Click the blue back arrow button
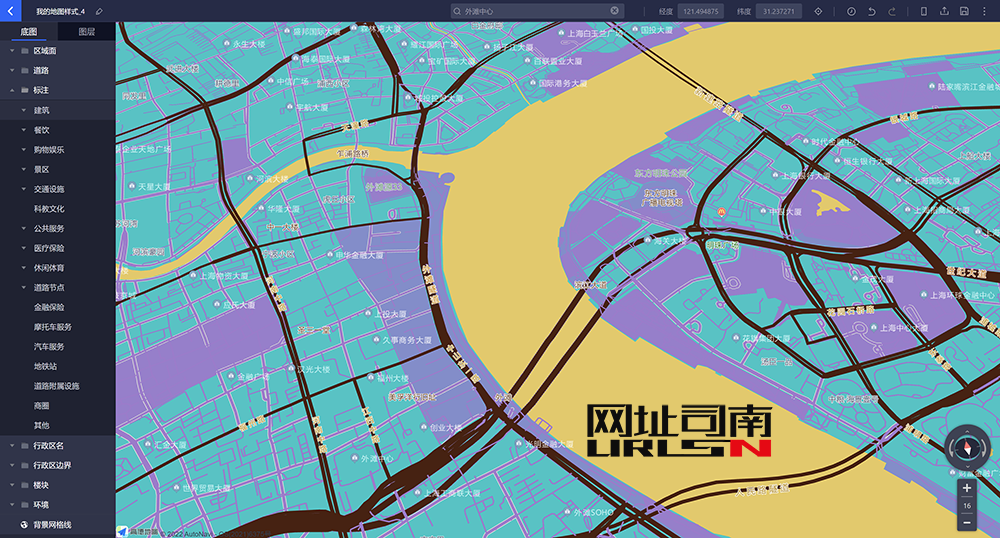This screenshot has width=1000, height=538. 10,11
